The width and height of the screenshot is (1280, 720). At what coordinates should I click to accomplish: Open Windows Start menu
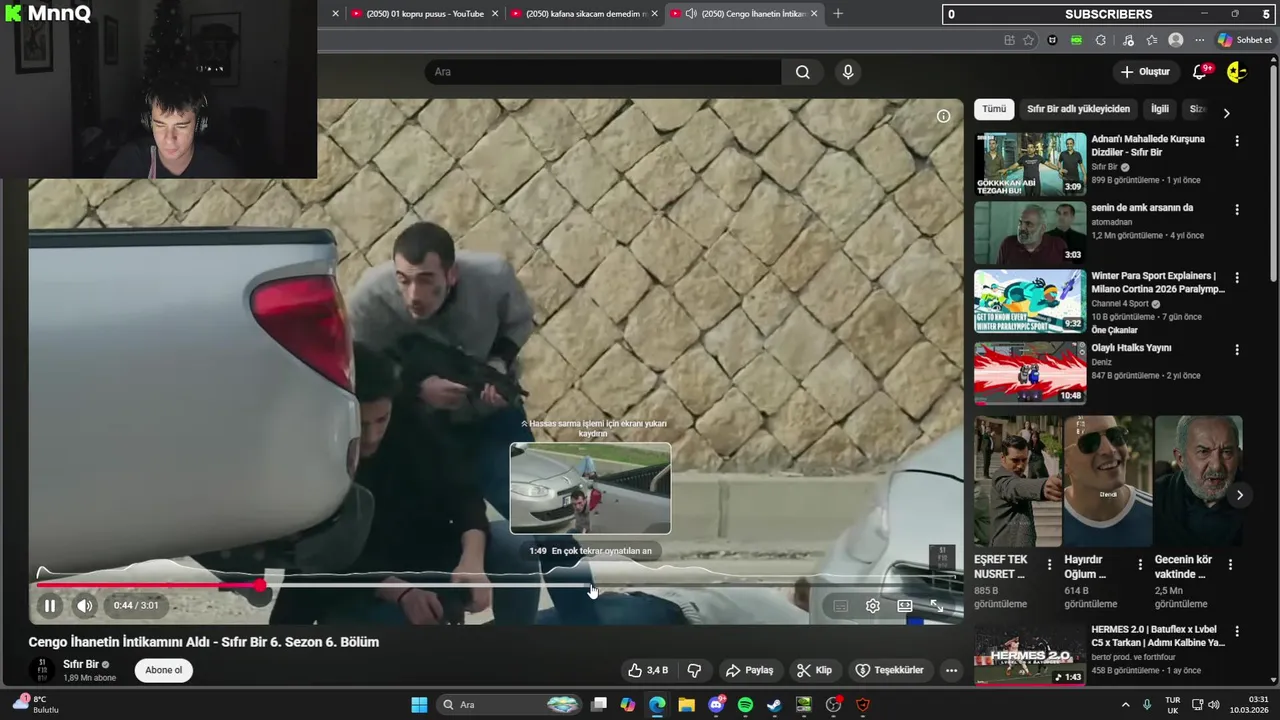click(419, 705)
